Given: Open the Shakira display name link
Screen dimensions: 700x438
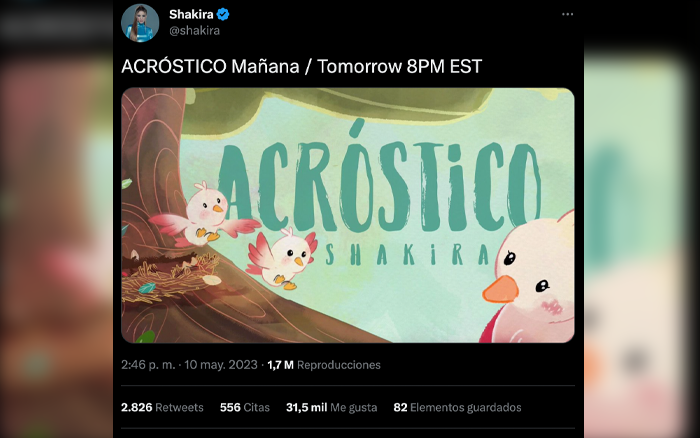Looking at the screenshot, I should pos(191,14).
